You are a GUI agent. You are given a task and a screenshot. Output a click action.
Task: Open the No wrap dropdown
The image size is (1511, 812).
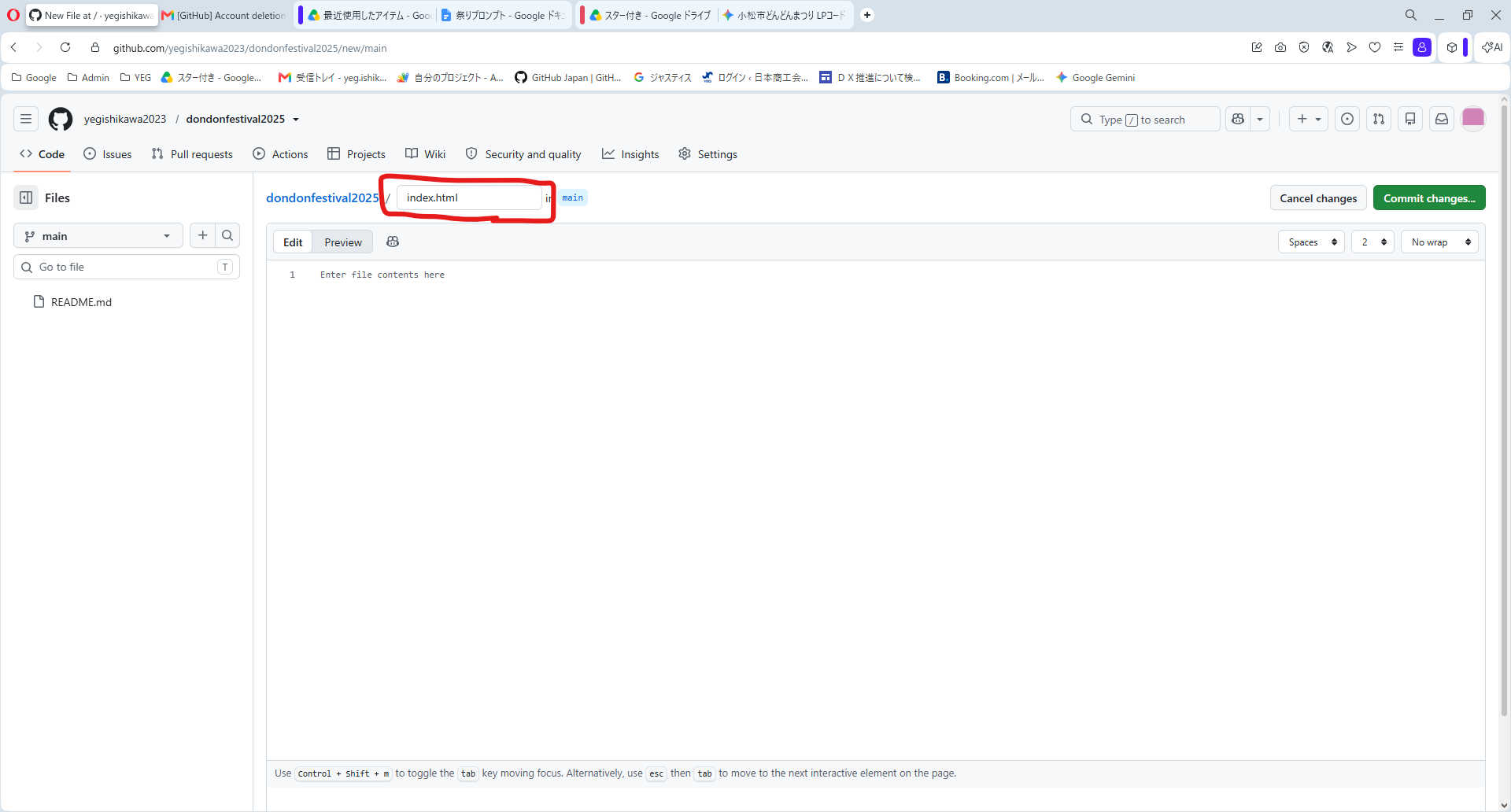pos(1439,242)
